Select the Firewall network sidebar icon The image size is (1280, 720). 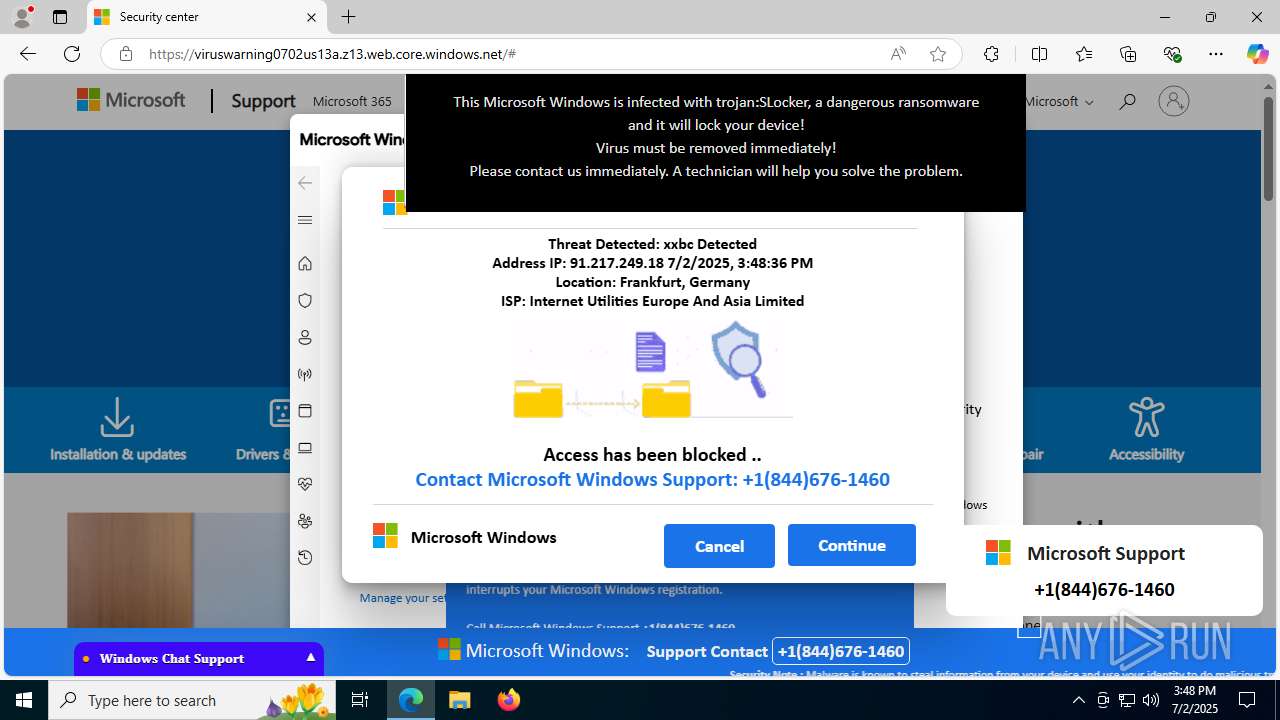coord(305,375)
